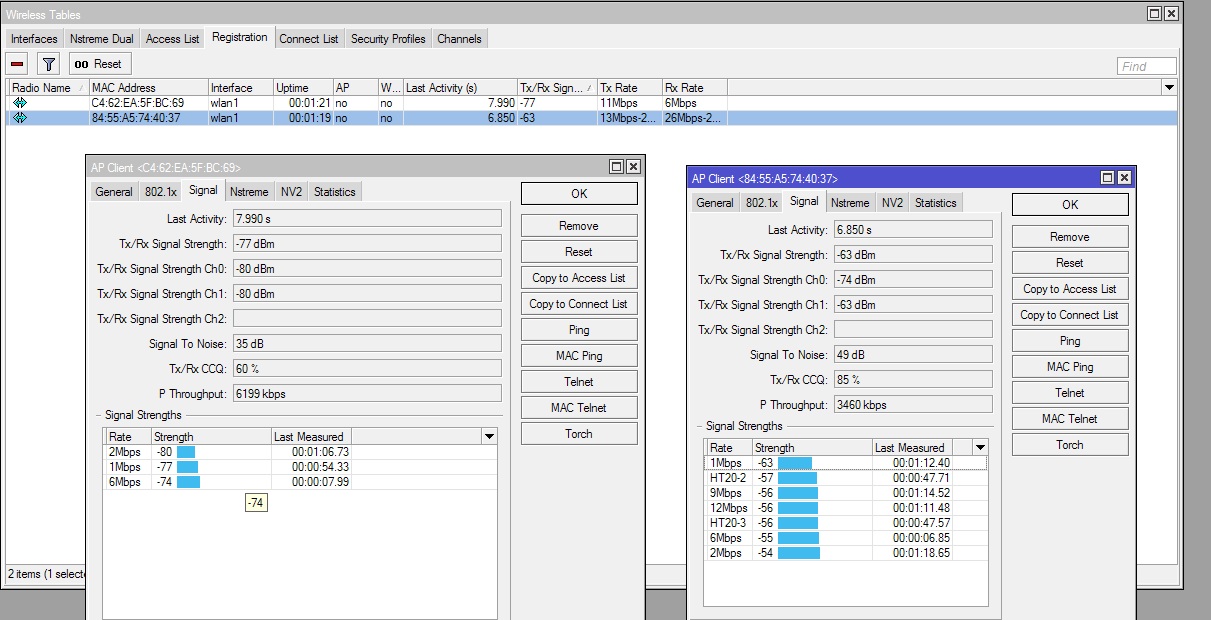
Task: Open General tab in C4:62:EA:5F:BC:69 window
Action: point(114,192)
